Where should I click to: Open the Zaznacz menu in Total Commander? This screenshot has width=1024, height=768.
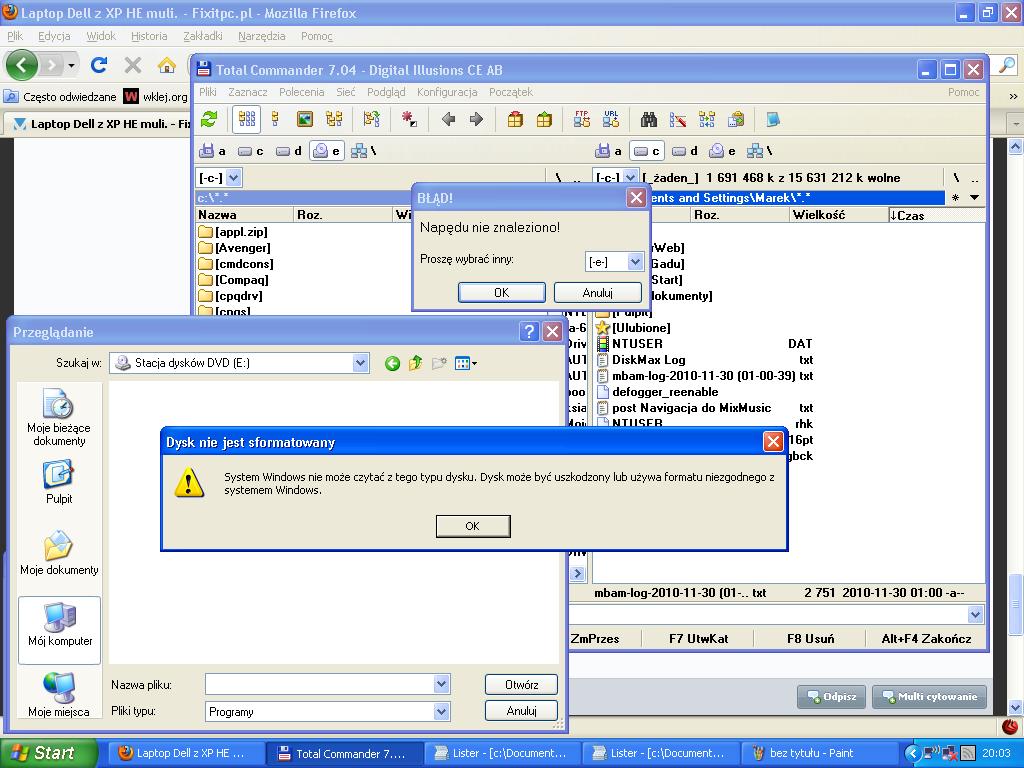248,92
